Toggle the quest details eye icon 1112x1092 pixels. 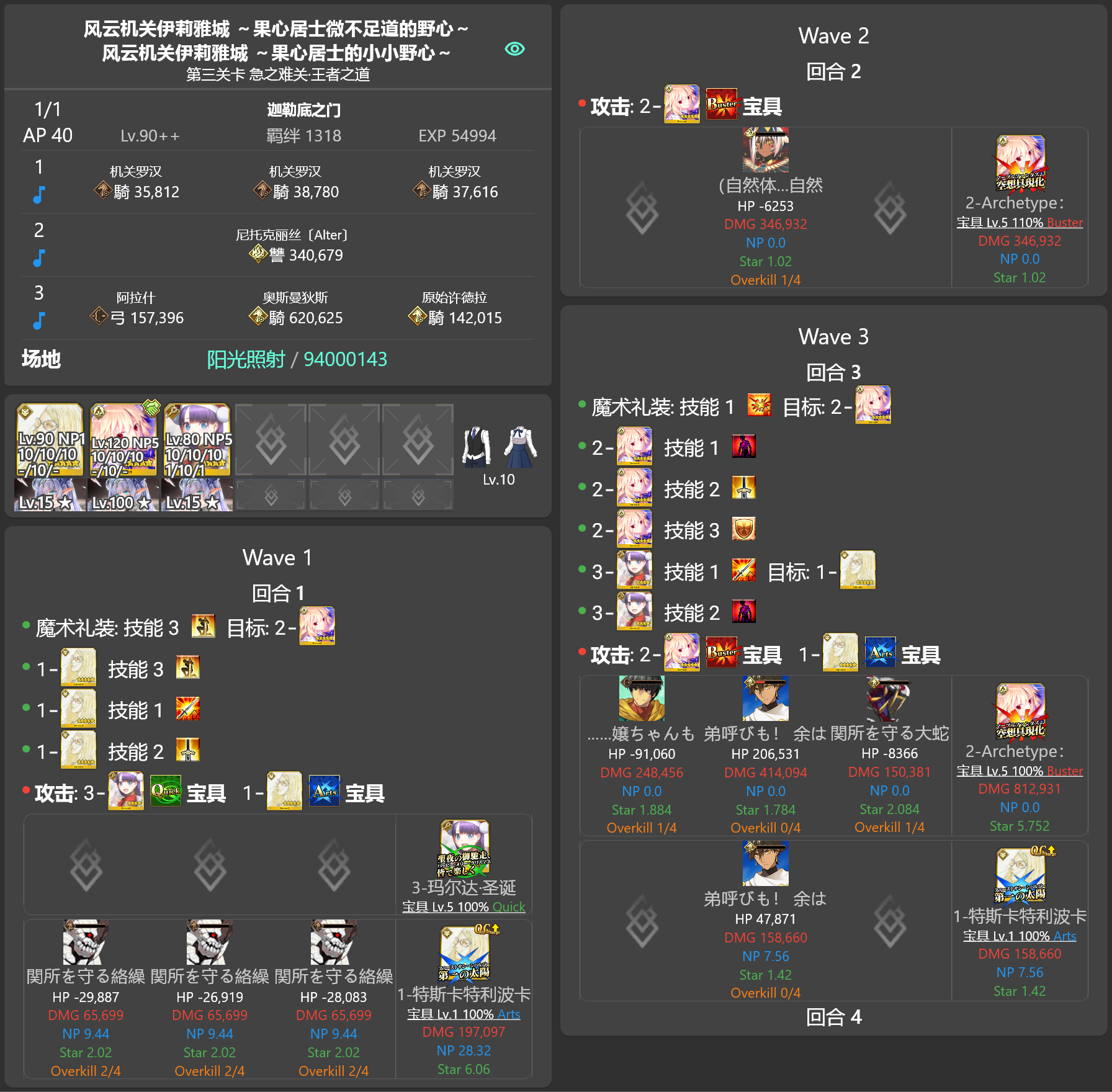[x=514, y=48]
